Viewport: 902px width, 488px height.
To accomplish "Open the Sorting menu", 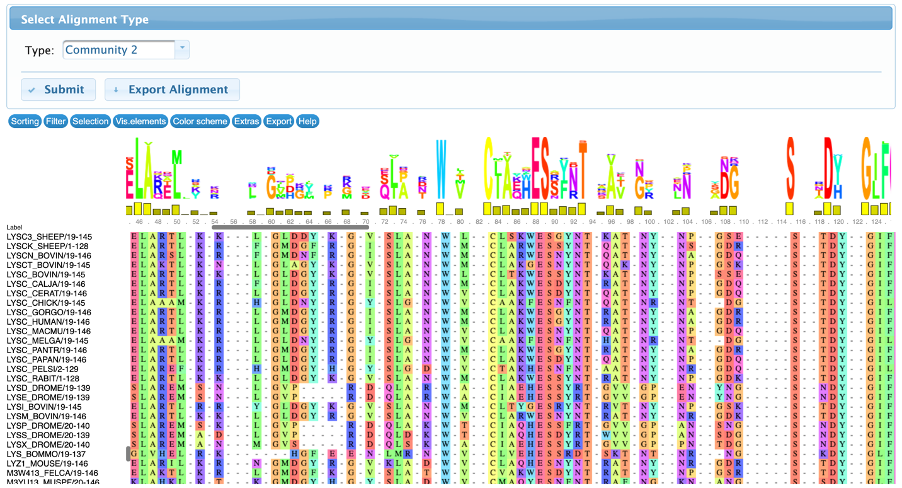I will click(25, 121).
